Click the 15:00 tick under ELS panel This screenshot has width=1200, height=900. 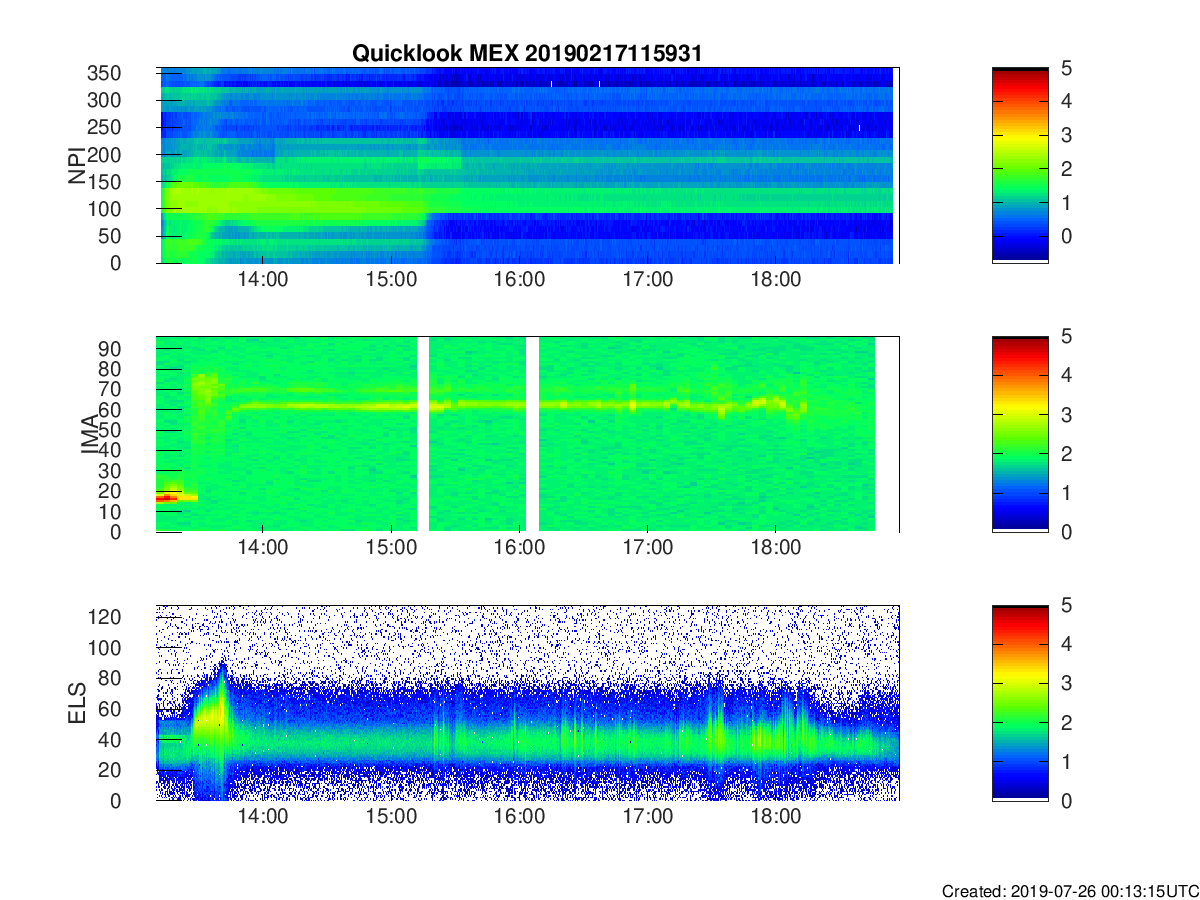click(x=391, y=817)
